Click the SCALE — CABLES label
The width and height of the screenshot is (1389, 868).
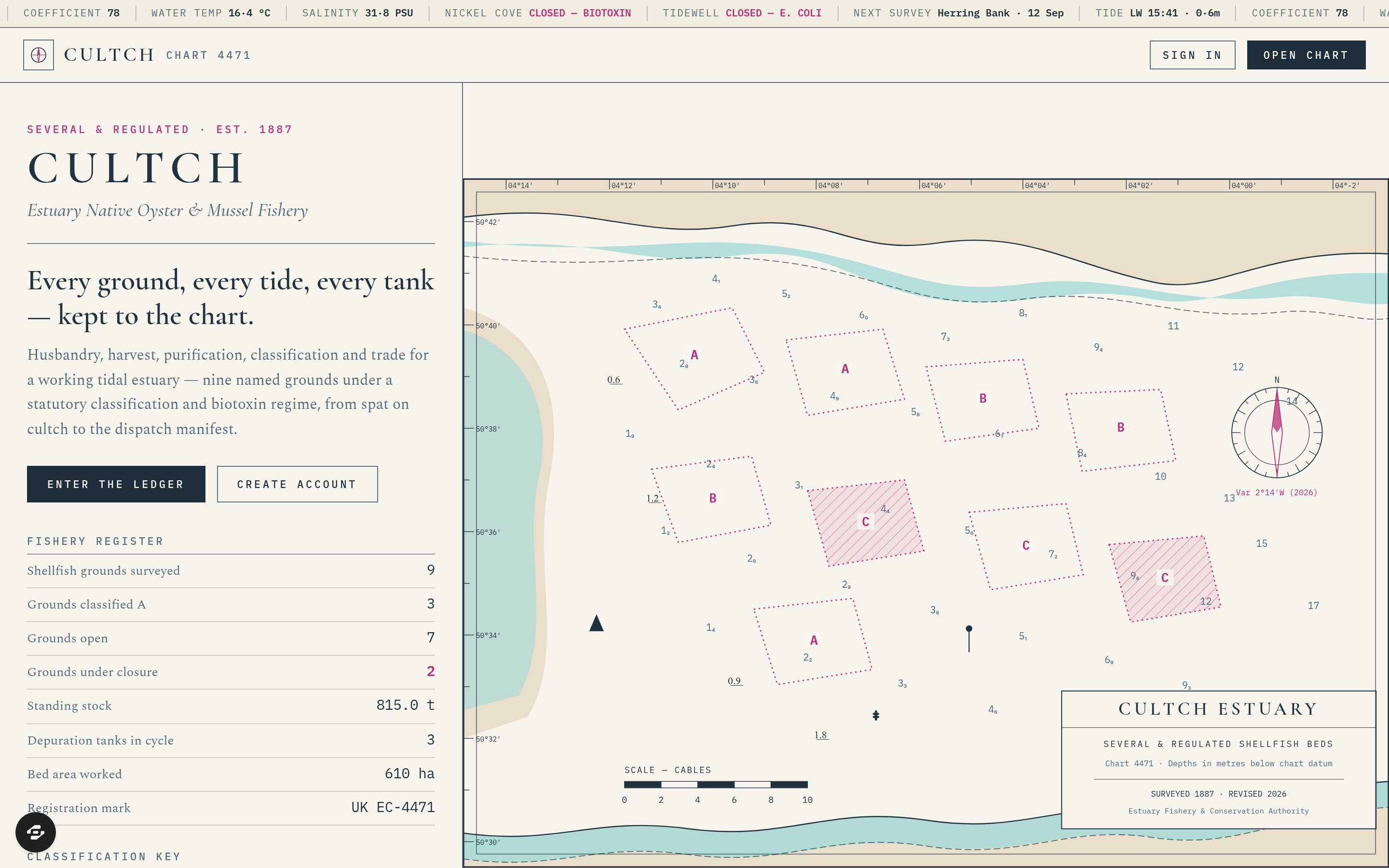pos(667,770)
